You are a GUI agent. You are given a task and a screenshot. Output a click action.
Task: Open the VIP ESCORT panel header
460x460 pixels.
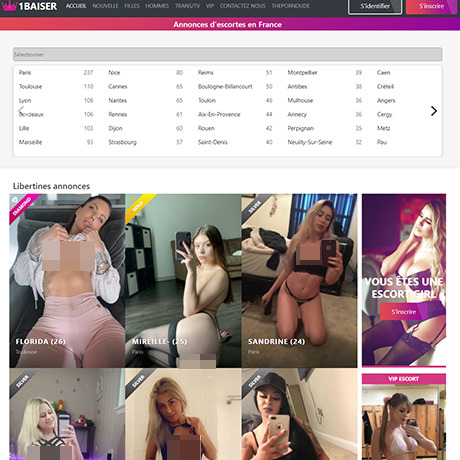(404, 379)
